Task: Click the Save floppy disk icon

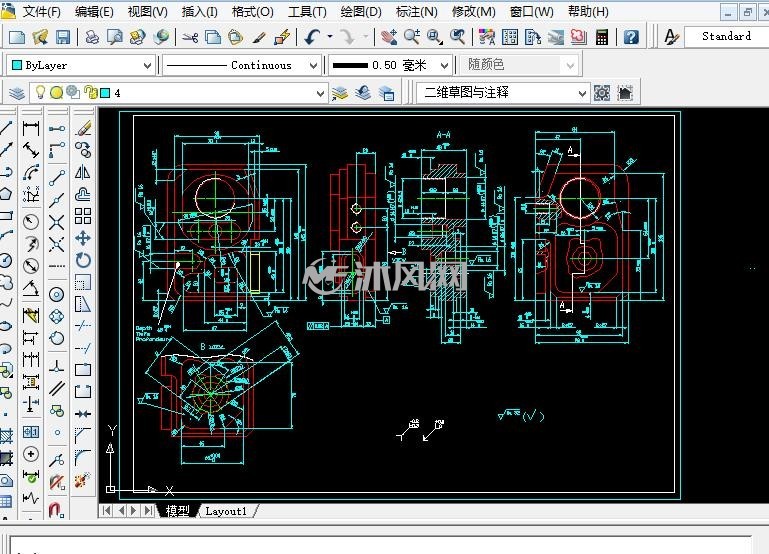Action: click(63, 37)
